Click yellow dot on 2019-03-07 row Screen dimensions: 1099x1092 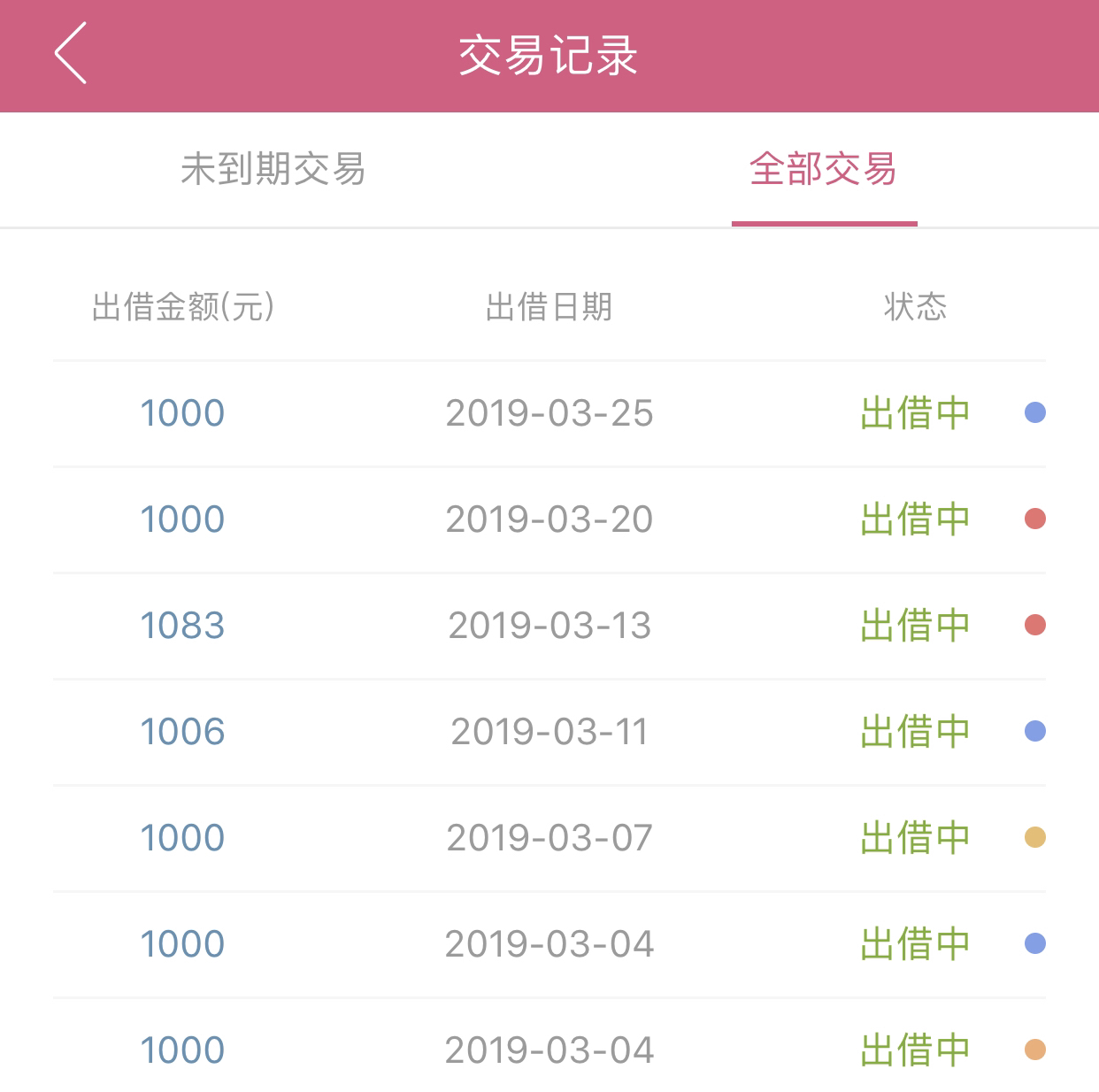click(1035, 837)
